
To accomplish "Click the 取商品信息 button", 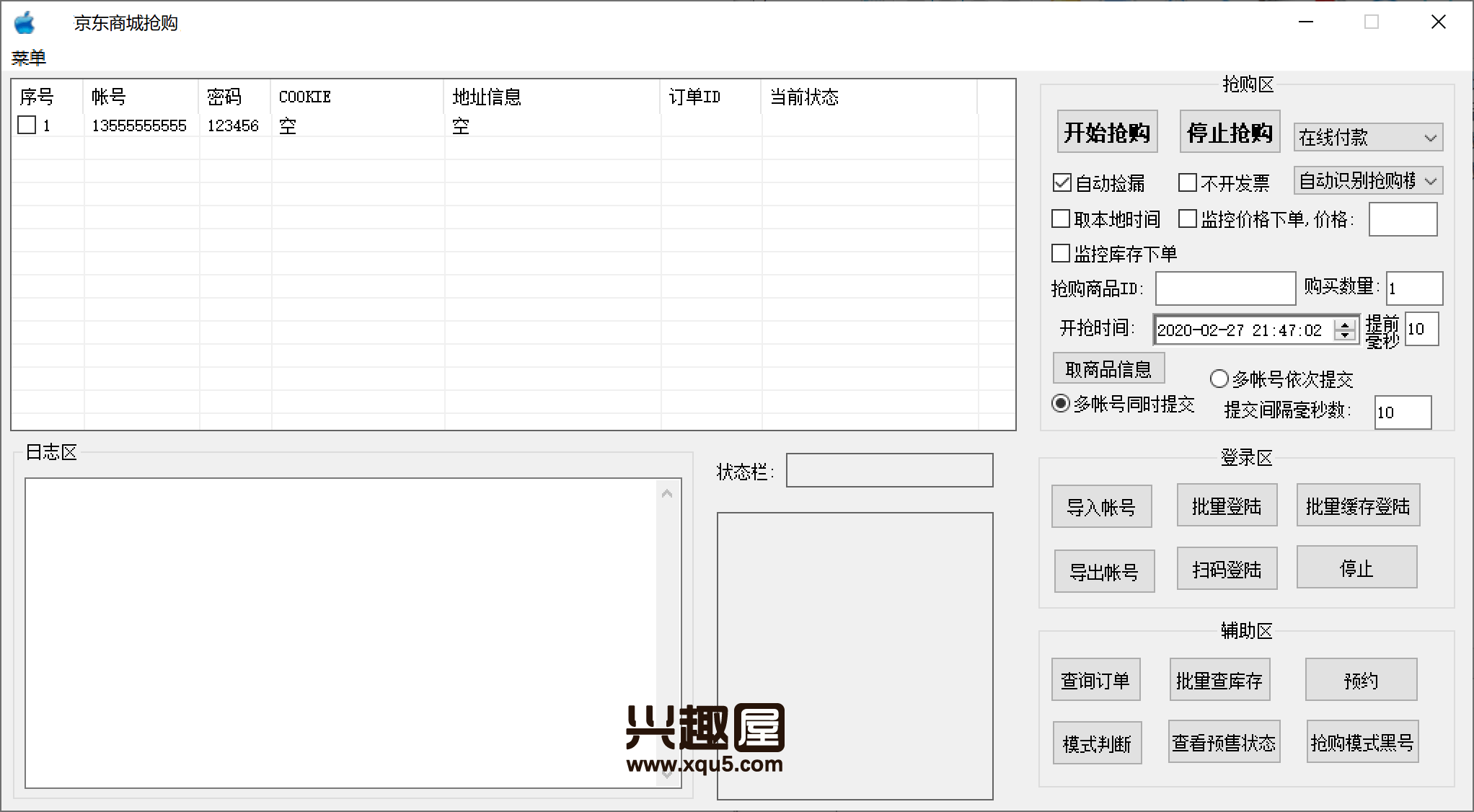I will click(x=1108, y=369).
